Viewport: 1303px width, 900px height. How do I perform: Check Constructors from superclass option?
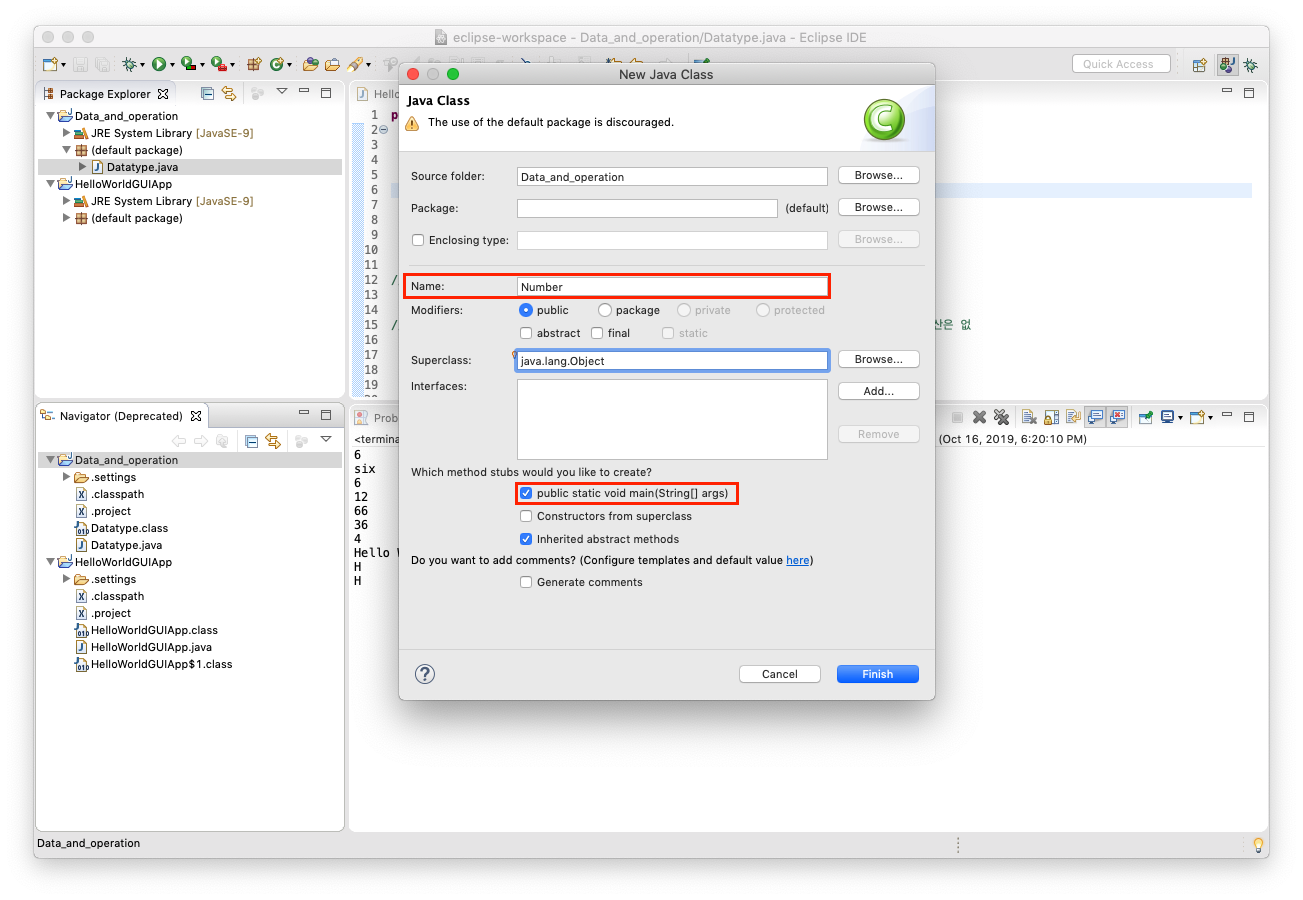526,516
